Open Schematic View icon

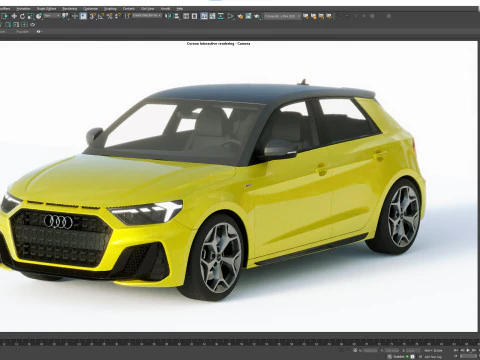tap(221, 16)
